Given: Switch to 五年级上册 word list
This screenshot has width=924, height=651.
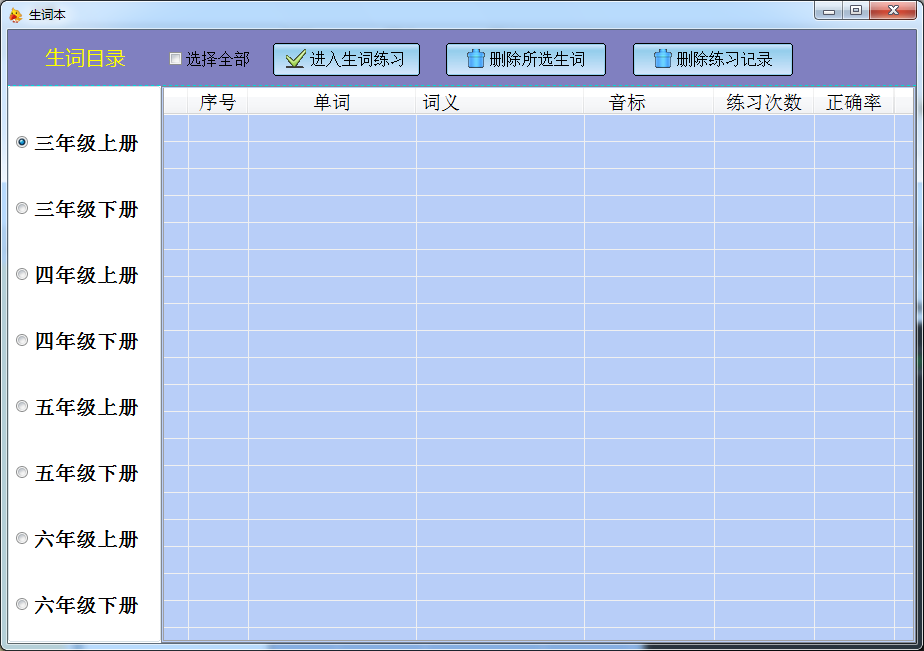Looking at the screenshot, I should pyautogui.click(x=22, y=407).
